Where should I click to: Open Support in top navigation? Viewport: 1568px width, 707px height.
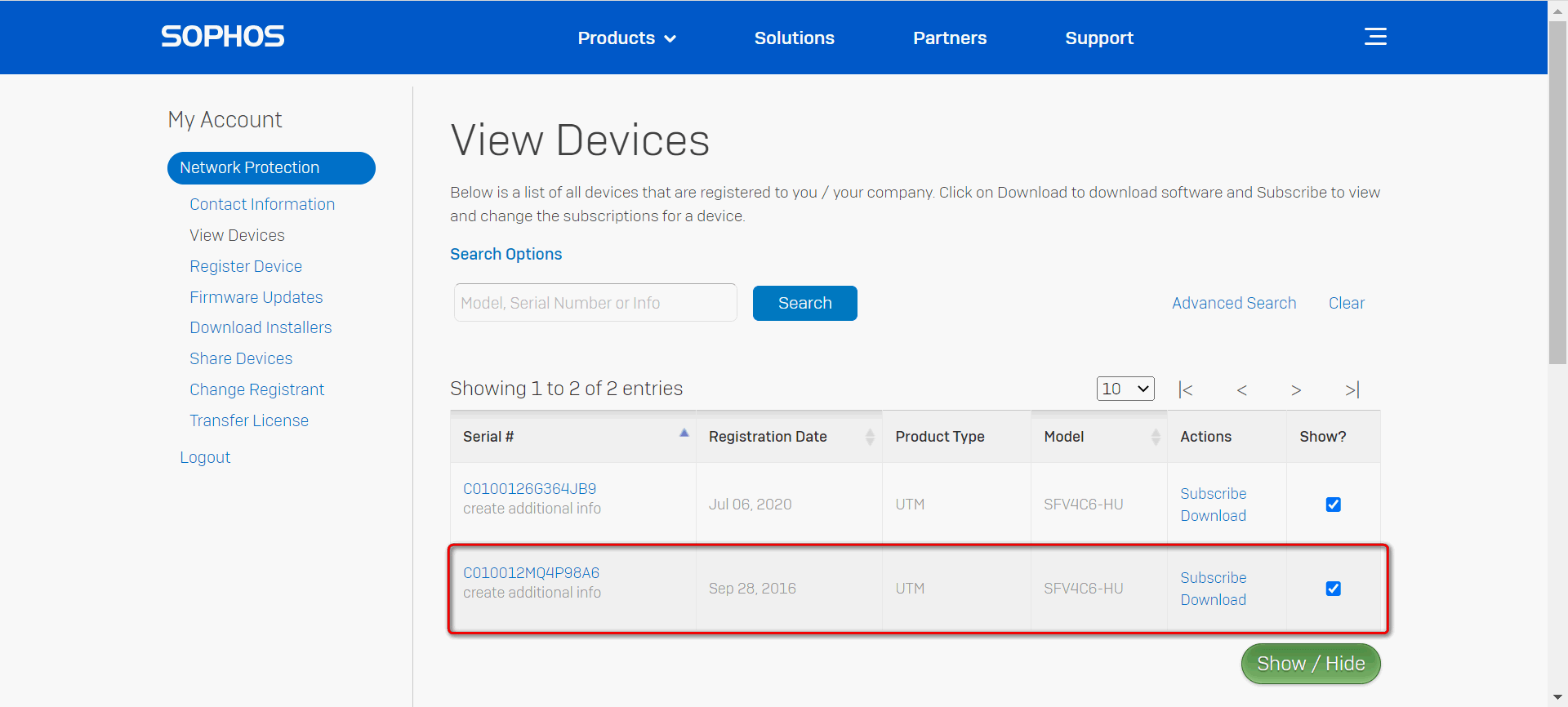(x=1099, y=38)
